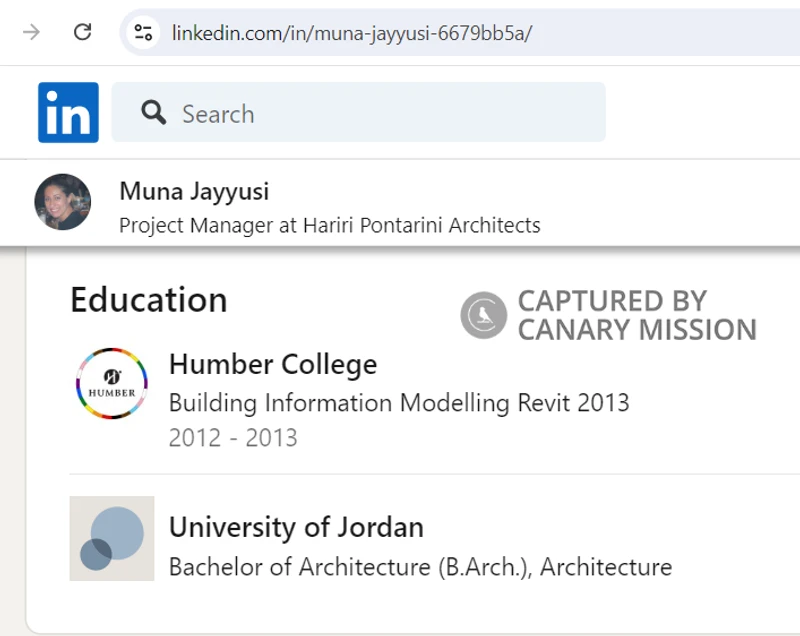Reload the page with the refresh icon
800x636 pixels.
pos(83,32)
